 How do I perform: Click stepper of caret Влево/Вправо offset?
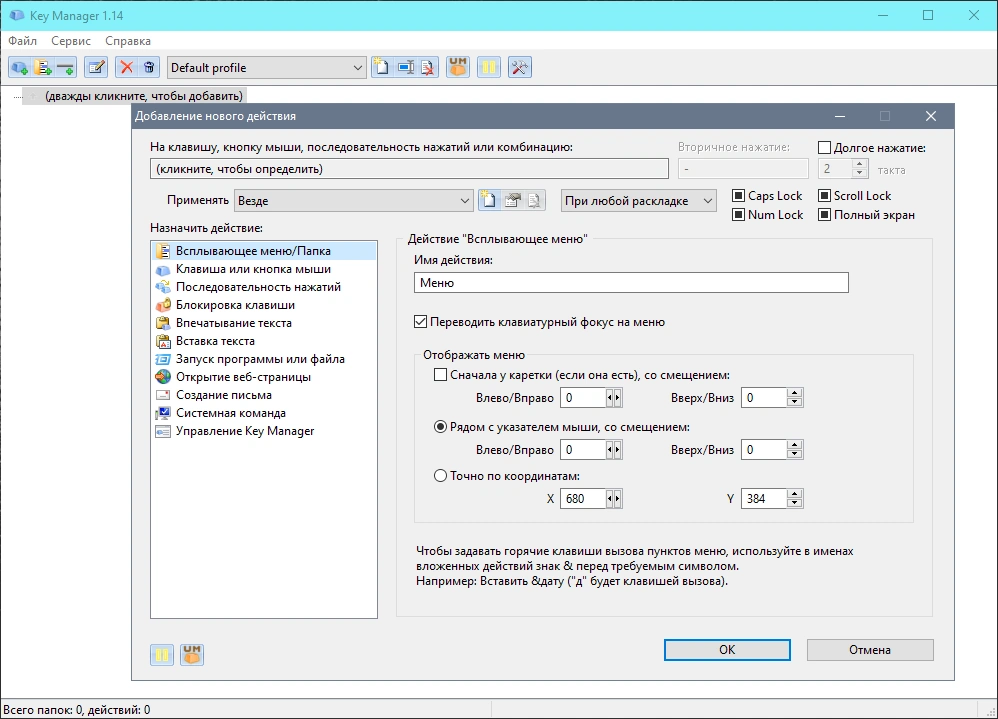point(614,398)
